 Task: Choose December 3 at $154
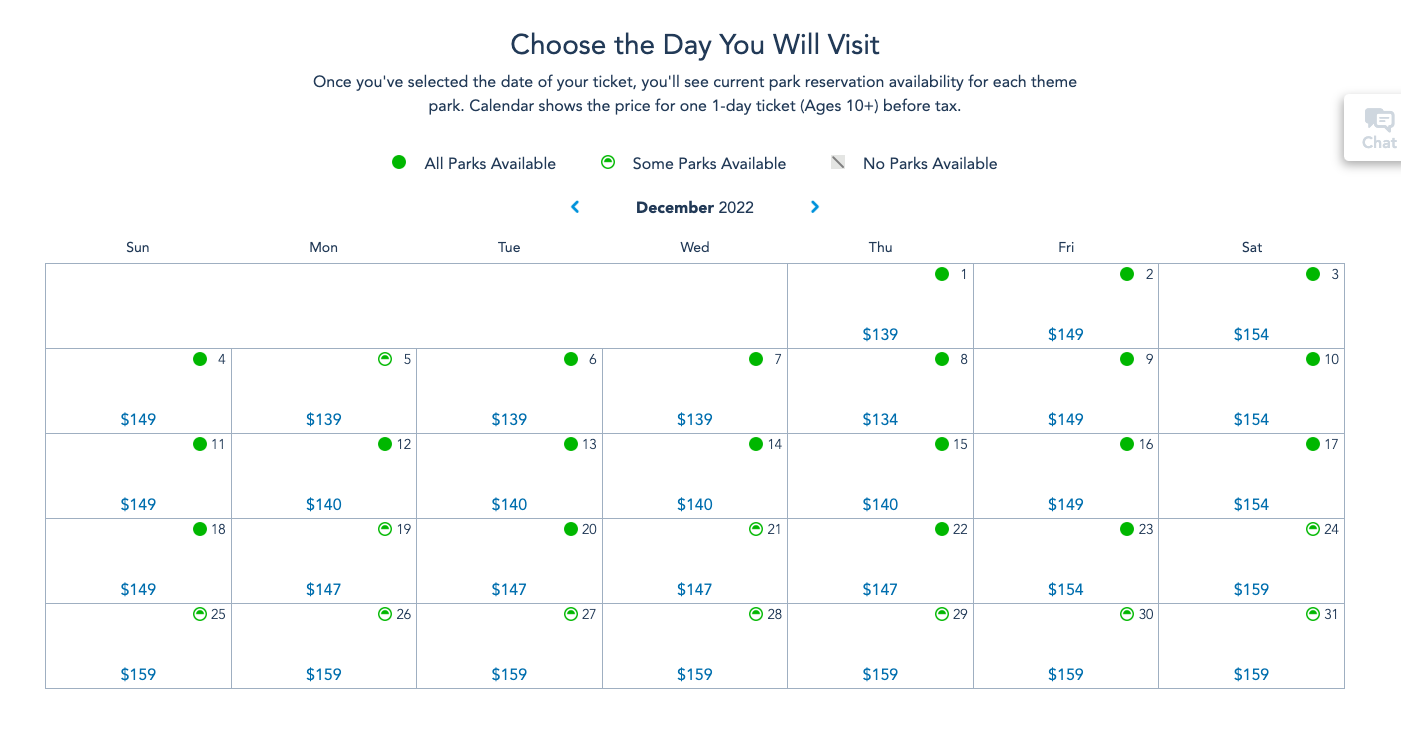pos(1251,306)
